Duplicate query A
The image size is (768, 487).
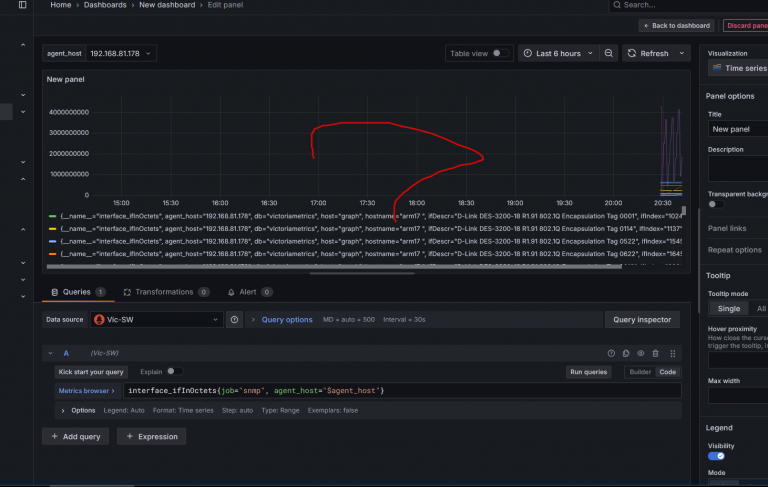click(x=626, y=353)
